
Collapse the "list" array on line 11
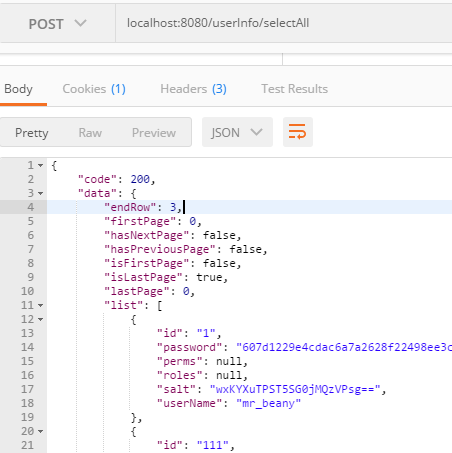click(x=40, y=305)
